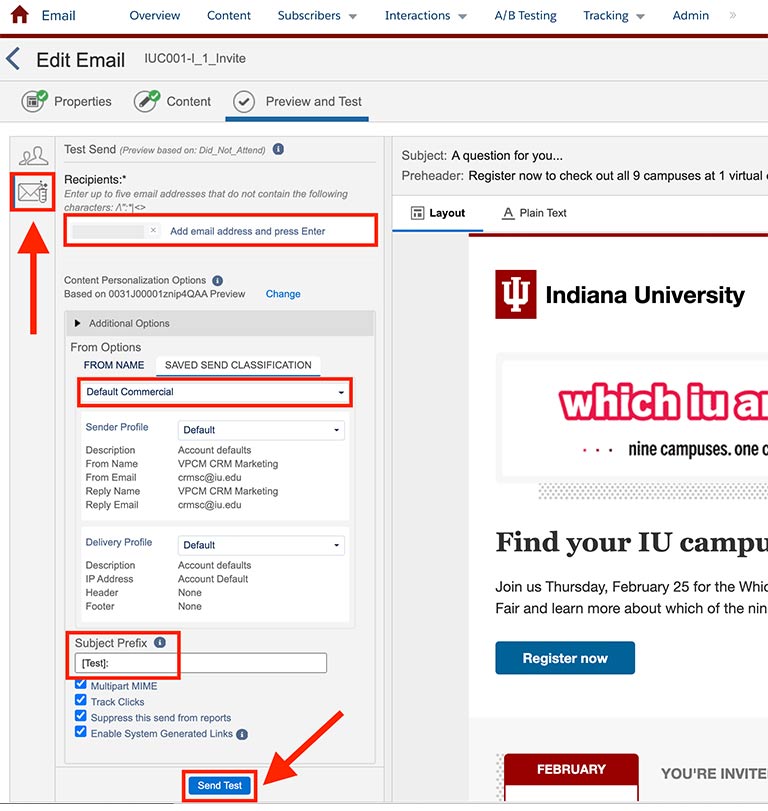Go to the Email home icon
The height and width of the screenshot is (811, 768).
tap(20, 14)
